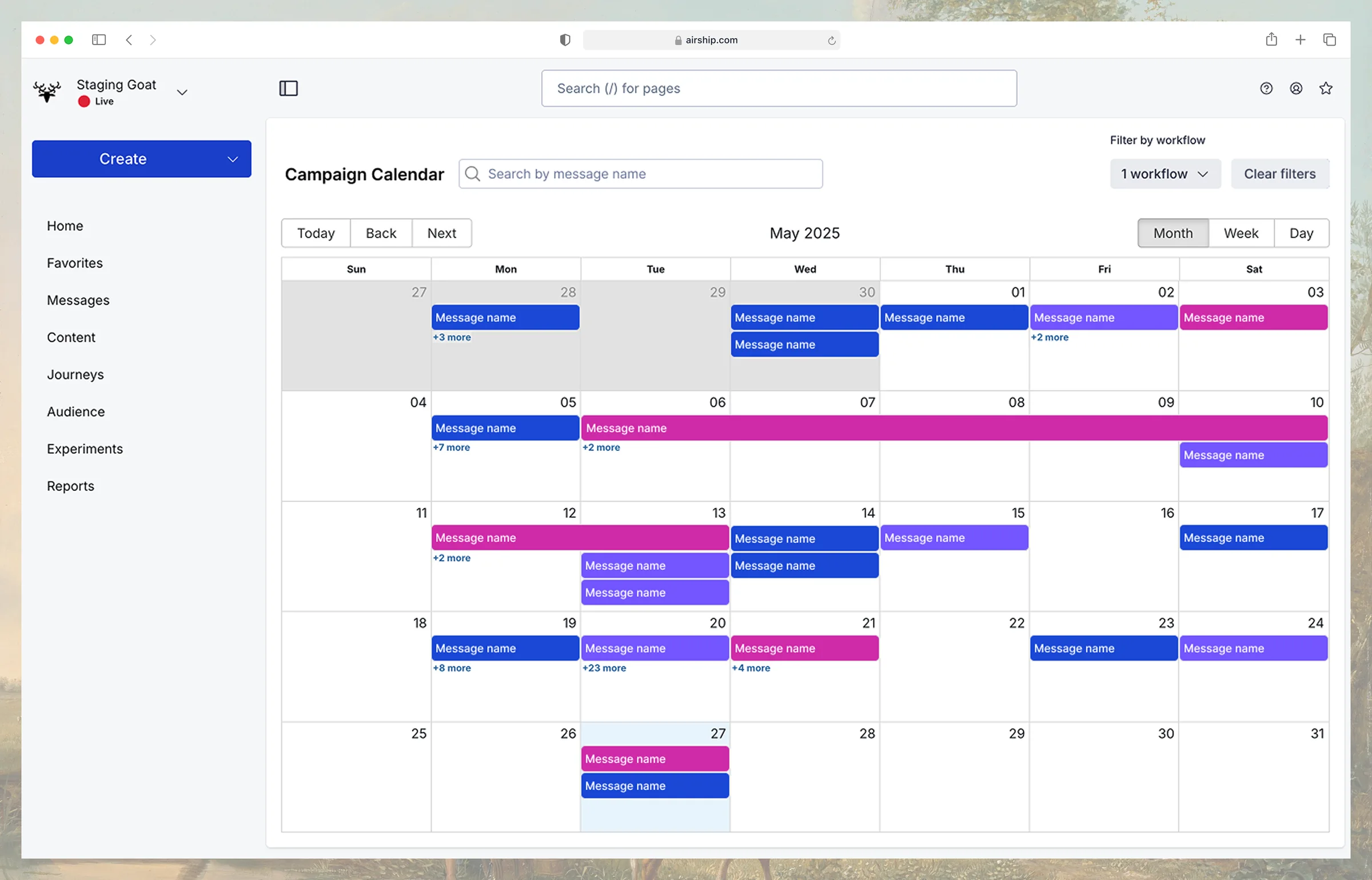Expand +4 more on May 21
The height and width of the screenshot is (880, 1372).
coord(751,668)
